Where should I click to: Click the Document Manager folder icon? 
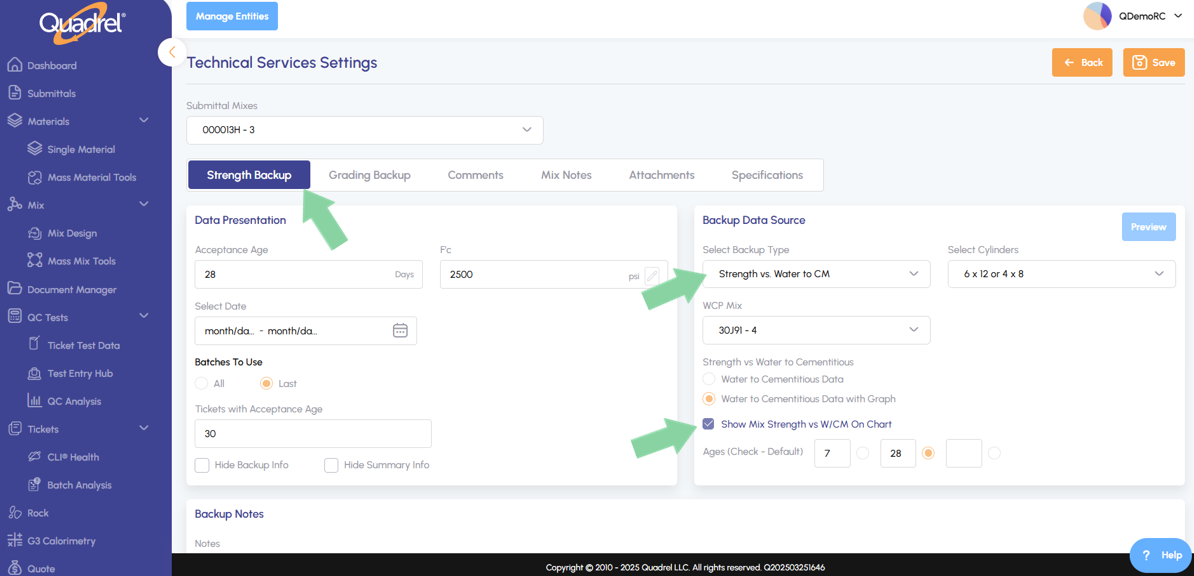[x=14, y=289]
